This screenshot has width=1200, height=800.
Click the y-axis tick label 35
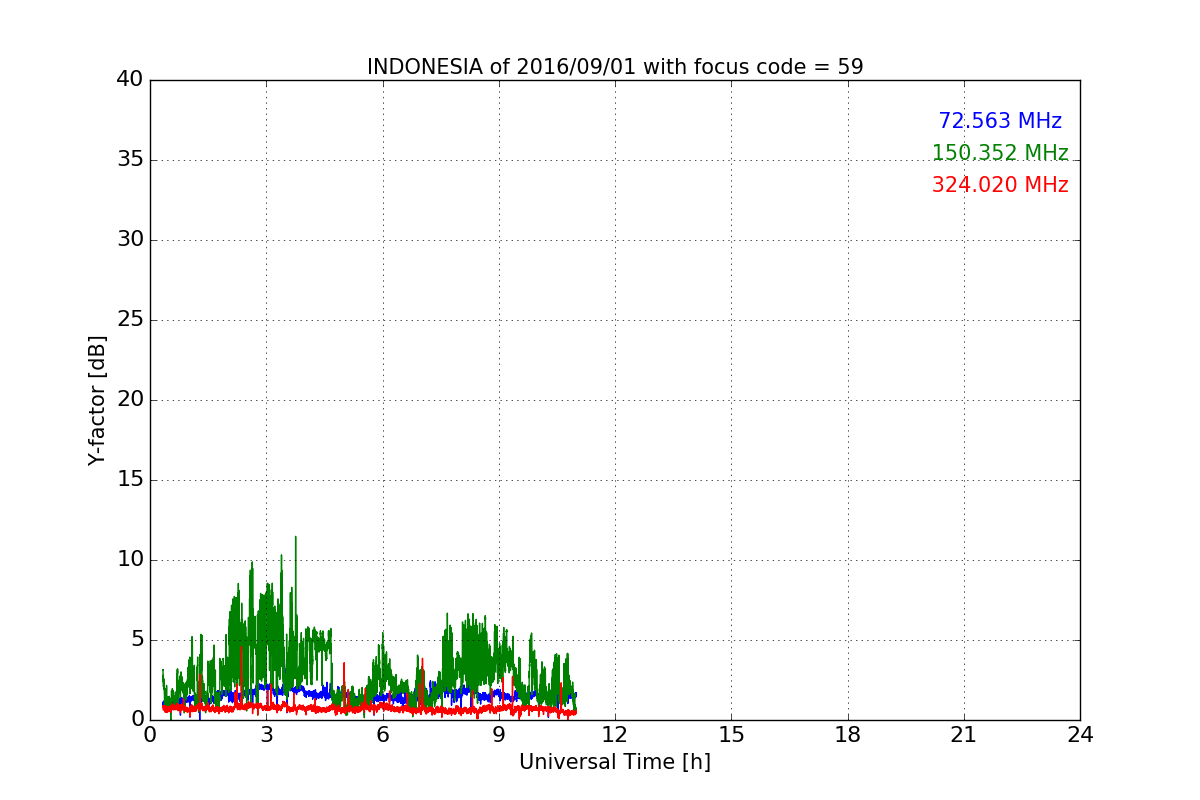click(130, 160)
